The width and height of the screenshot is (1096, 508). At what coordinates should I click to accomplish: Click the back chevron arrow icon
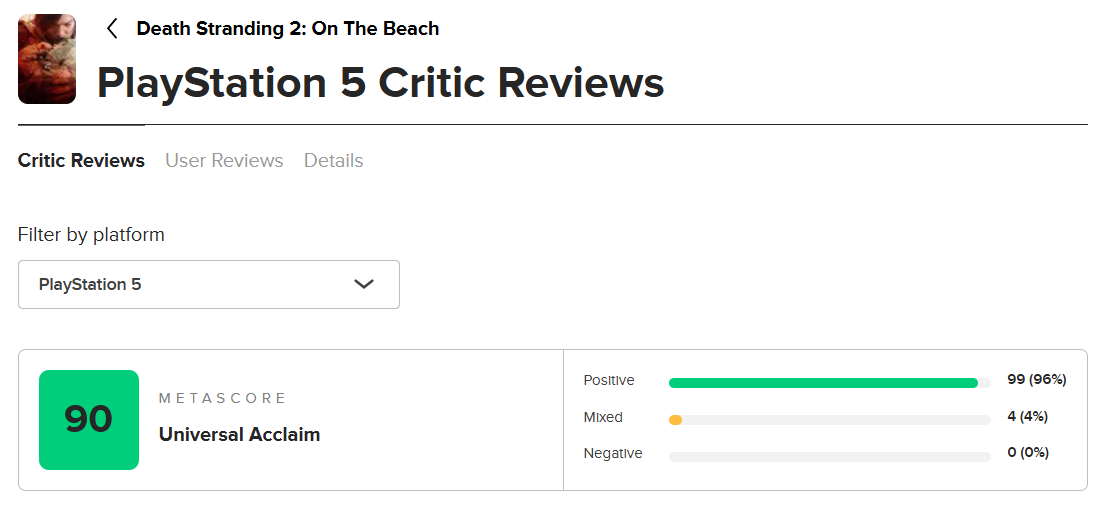(112, 29)
